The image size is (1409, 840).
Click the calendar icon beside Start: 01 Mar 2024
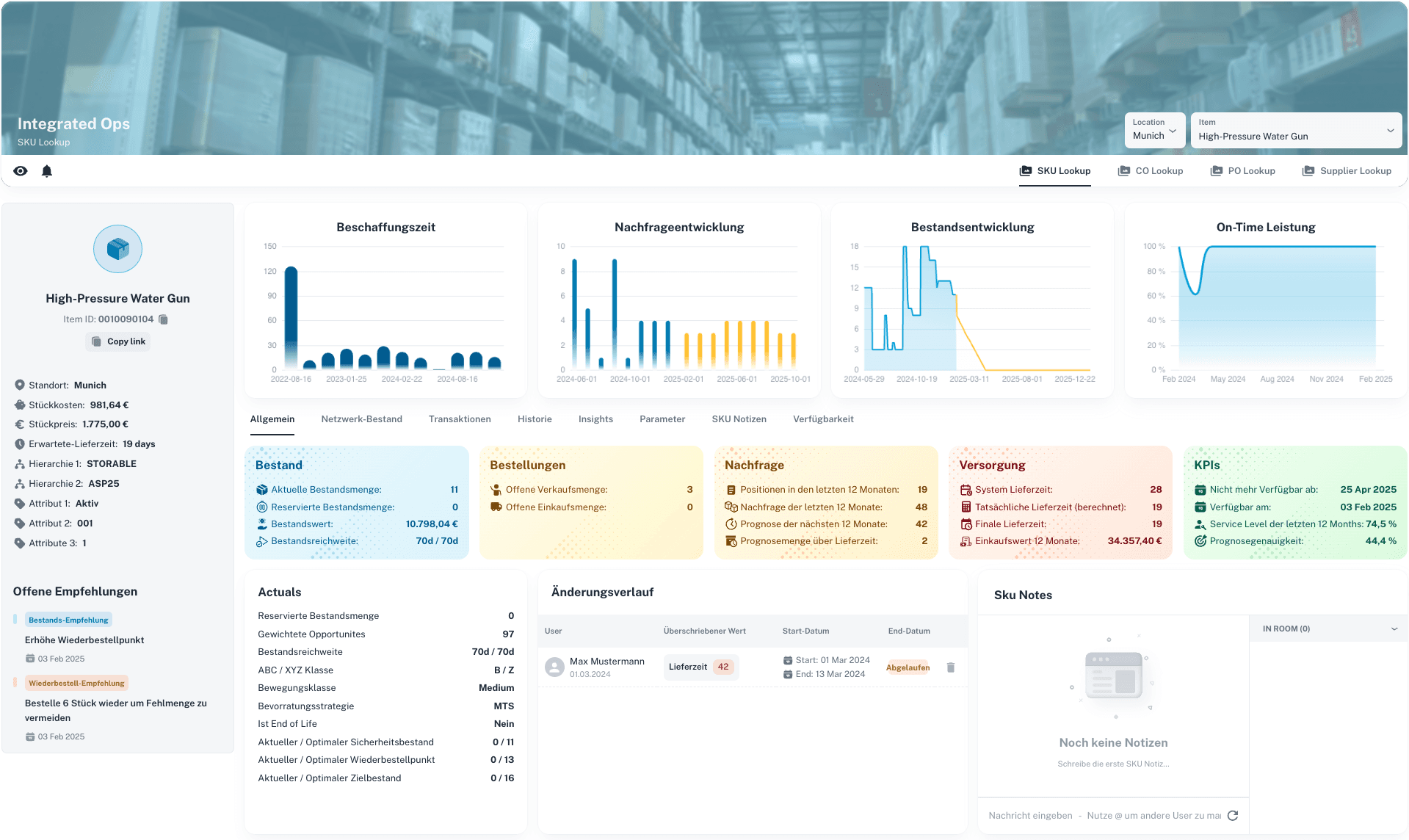(x=787, y=659)
